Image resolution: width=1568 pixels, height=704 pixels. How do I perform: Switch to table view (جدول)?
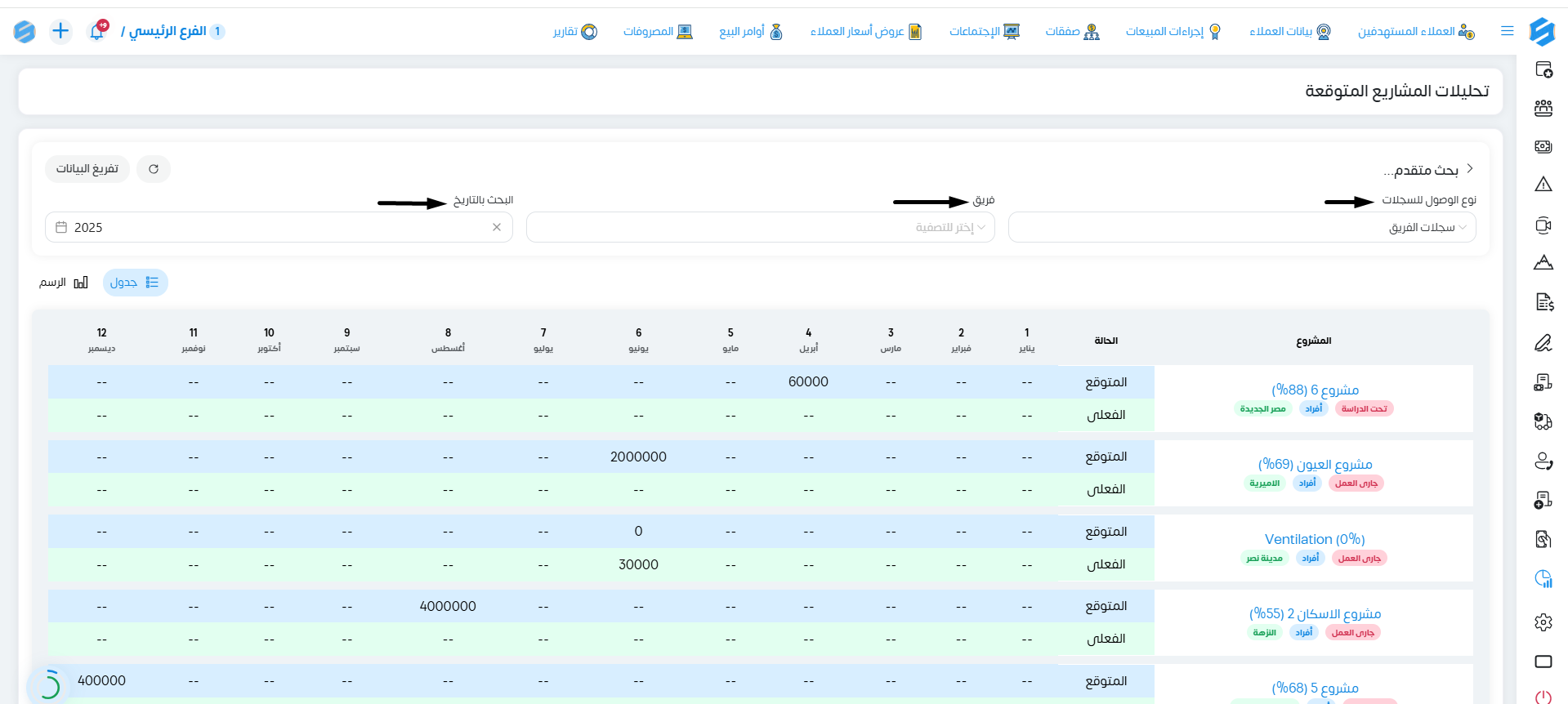[x=136, y=283]
